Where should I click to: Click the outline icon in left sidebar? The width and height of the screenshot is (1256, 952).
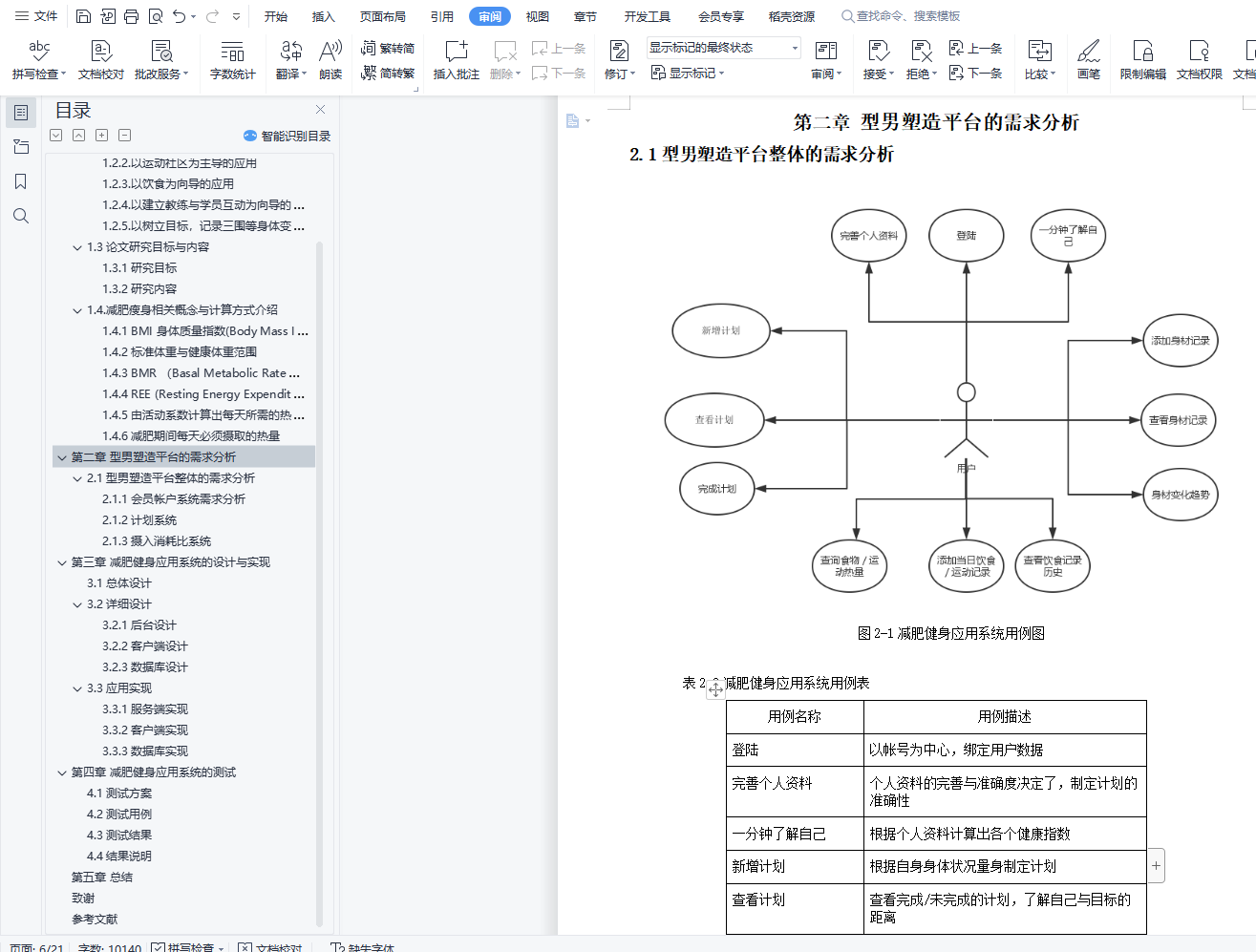tap(21, 113)
